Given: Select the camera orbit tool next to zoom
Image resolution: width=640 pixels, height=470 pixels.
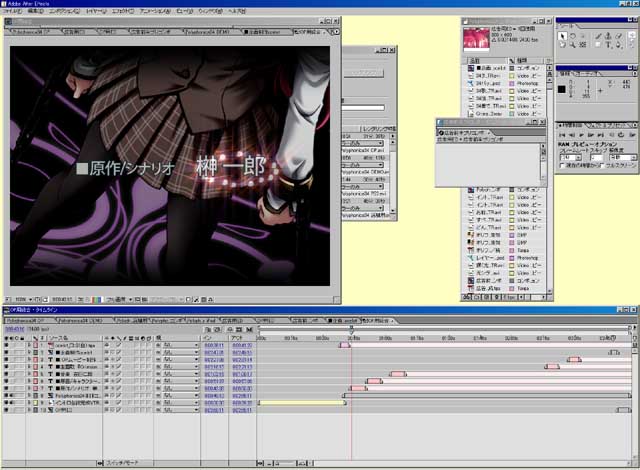Looking at the screenshot, I should point(582,44).
